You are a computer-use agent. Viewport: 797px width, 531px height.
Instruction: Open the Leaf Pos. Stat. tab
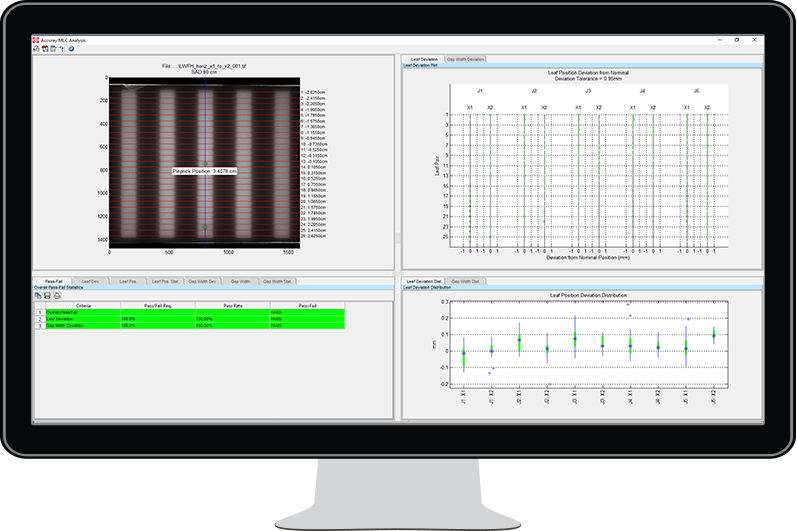(165, 282)
